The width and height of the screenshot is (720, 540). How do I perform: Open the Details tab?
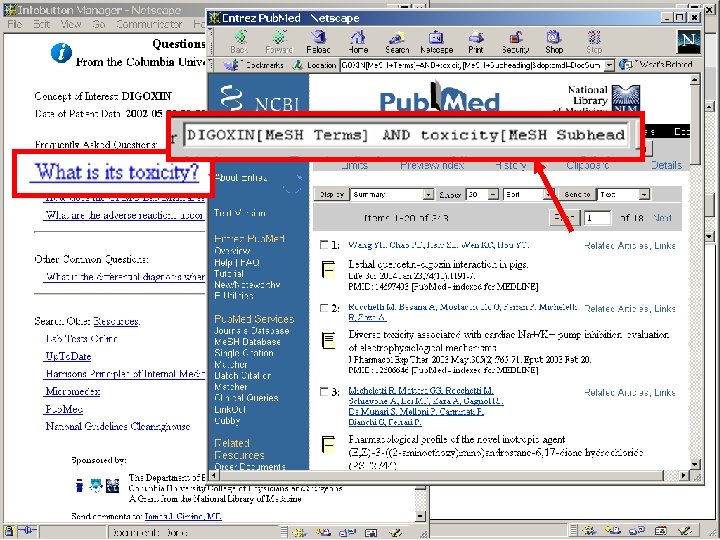pyautogui.click(x=666, y=165)
